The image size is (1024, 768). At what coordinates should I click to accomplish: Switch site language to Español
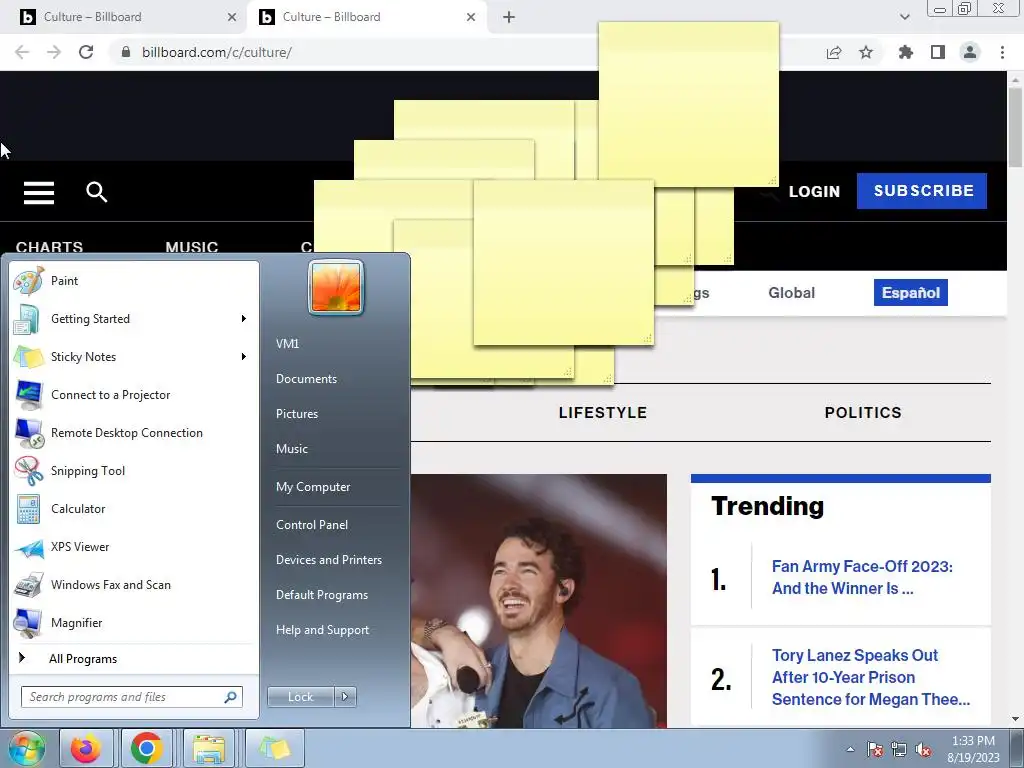coord(910,293)
